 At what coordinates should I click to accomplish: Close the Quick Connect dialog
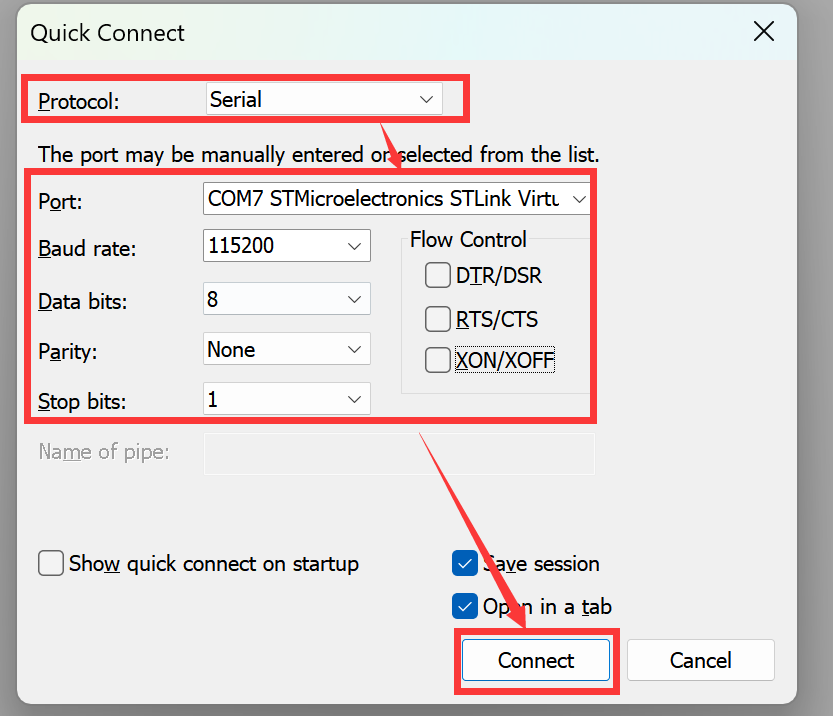764,31
